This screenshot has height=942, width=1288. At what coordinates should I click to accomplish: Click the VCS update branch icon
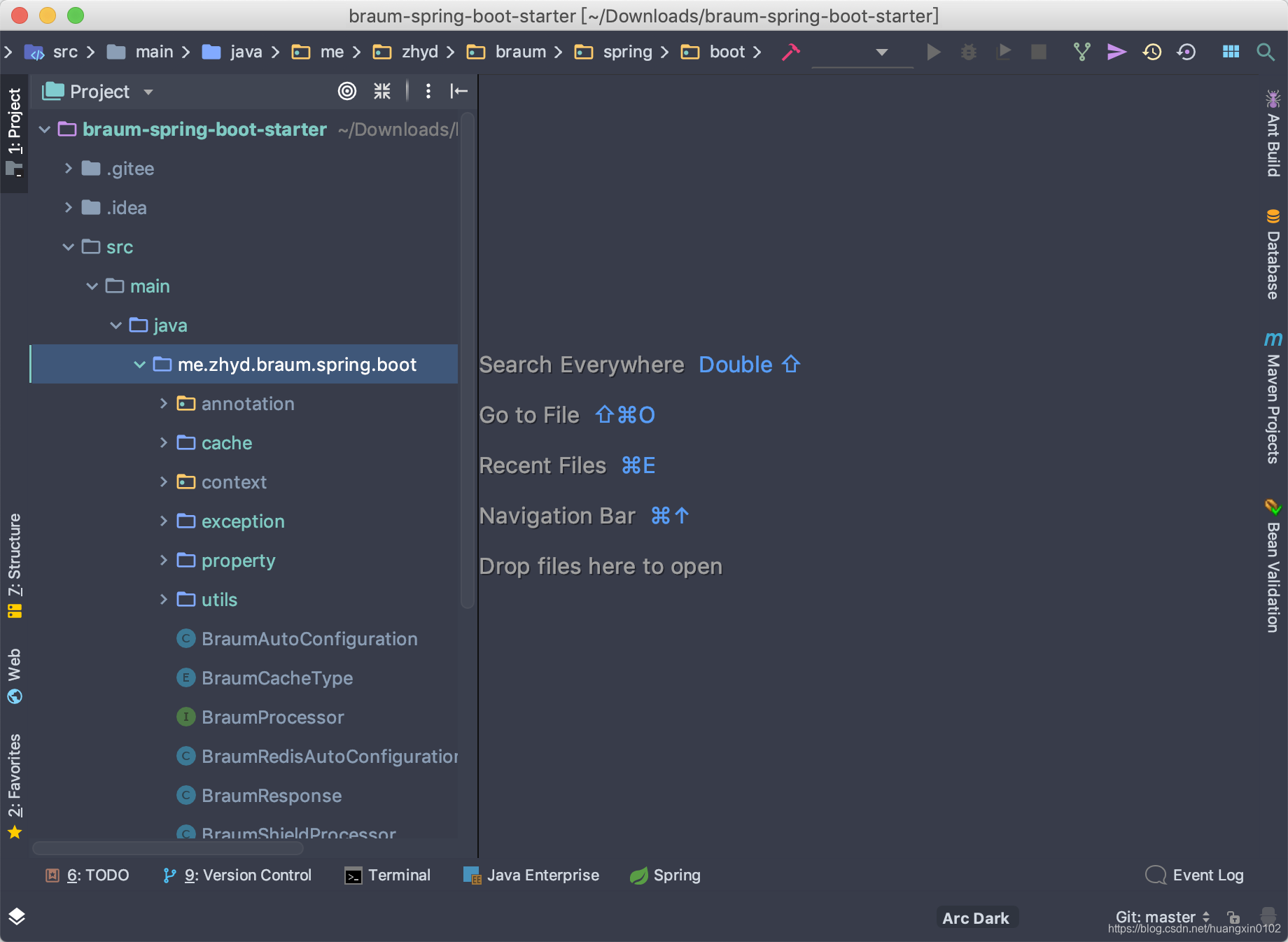pos(1082,52)
